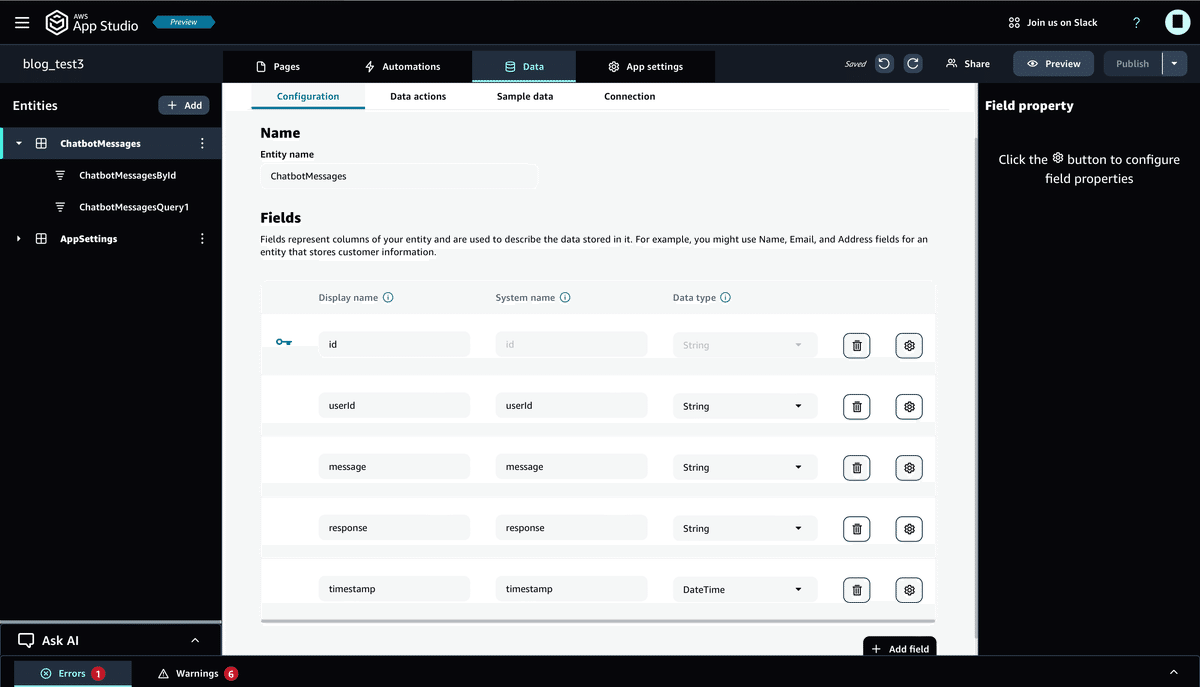
Task: Click the Preview button
Action: (1053, 63)
